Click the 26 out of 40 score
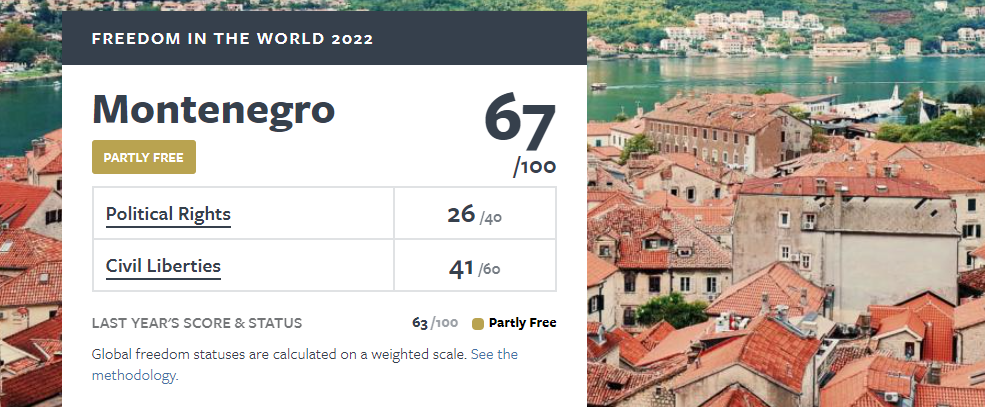Viewport: 985px width, 407px height. pyautogui.click(x=474, y=215)
